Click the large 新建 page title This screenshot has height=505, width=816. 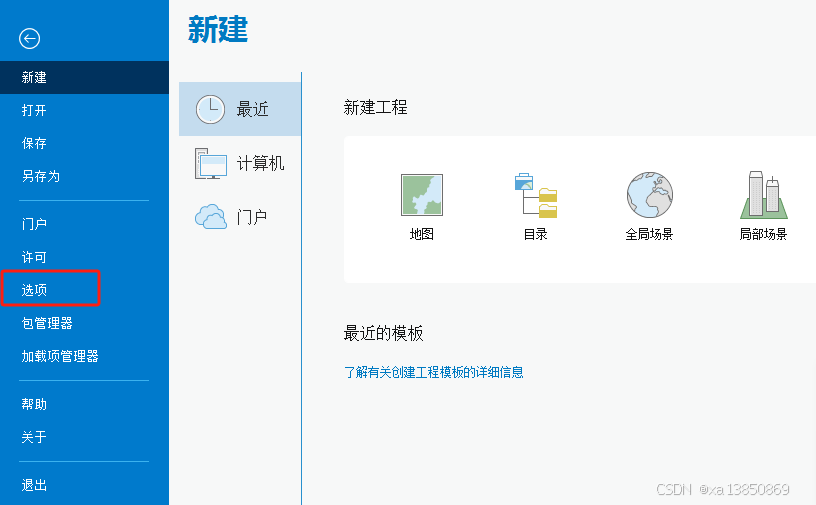pos(218,29)
